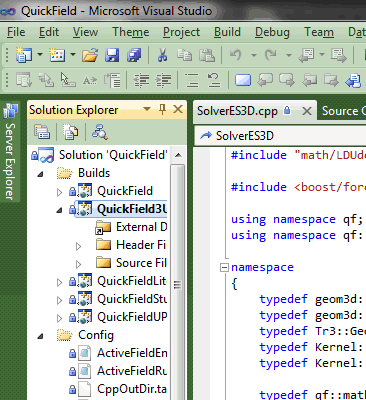
Task: Click the Navigate Backward icon
Action: tap(306, 55)
